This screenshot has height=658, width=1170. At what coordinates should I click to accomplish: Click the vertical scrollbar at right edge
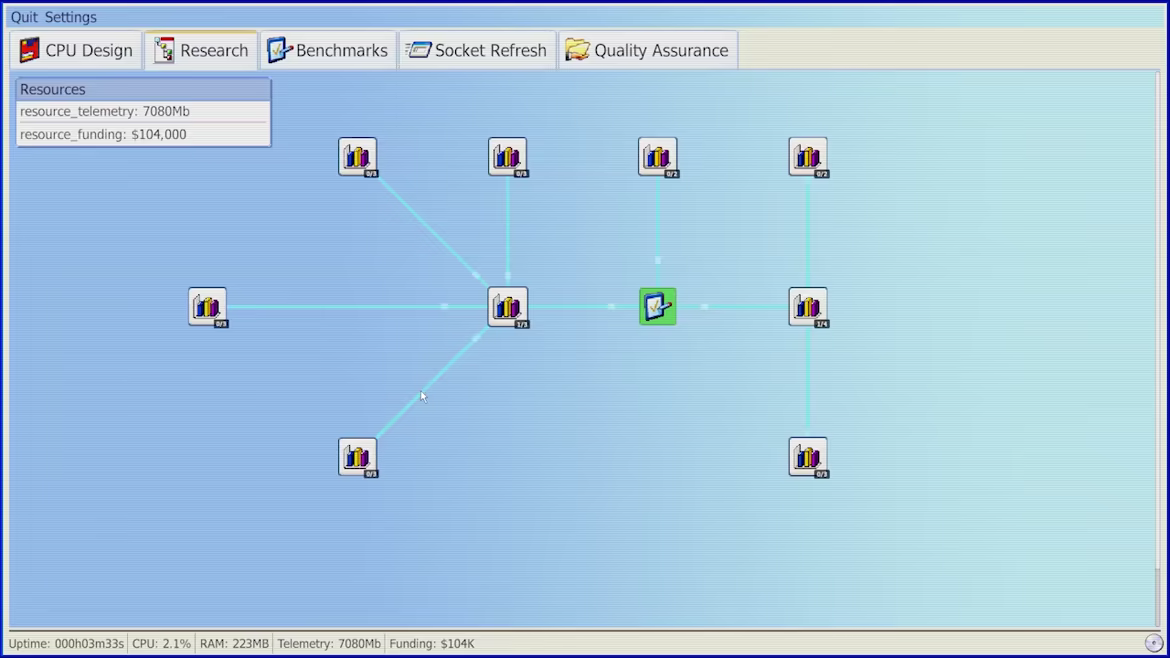pos(1158,351)
